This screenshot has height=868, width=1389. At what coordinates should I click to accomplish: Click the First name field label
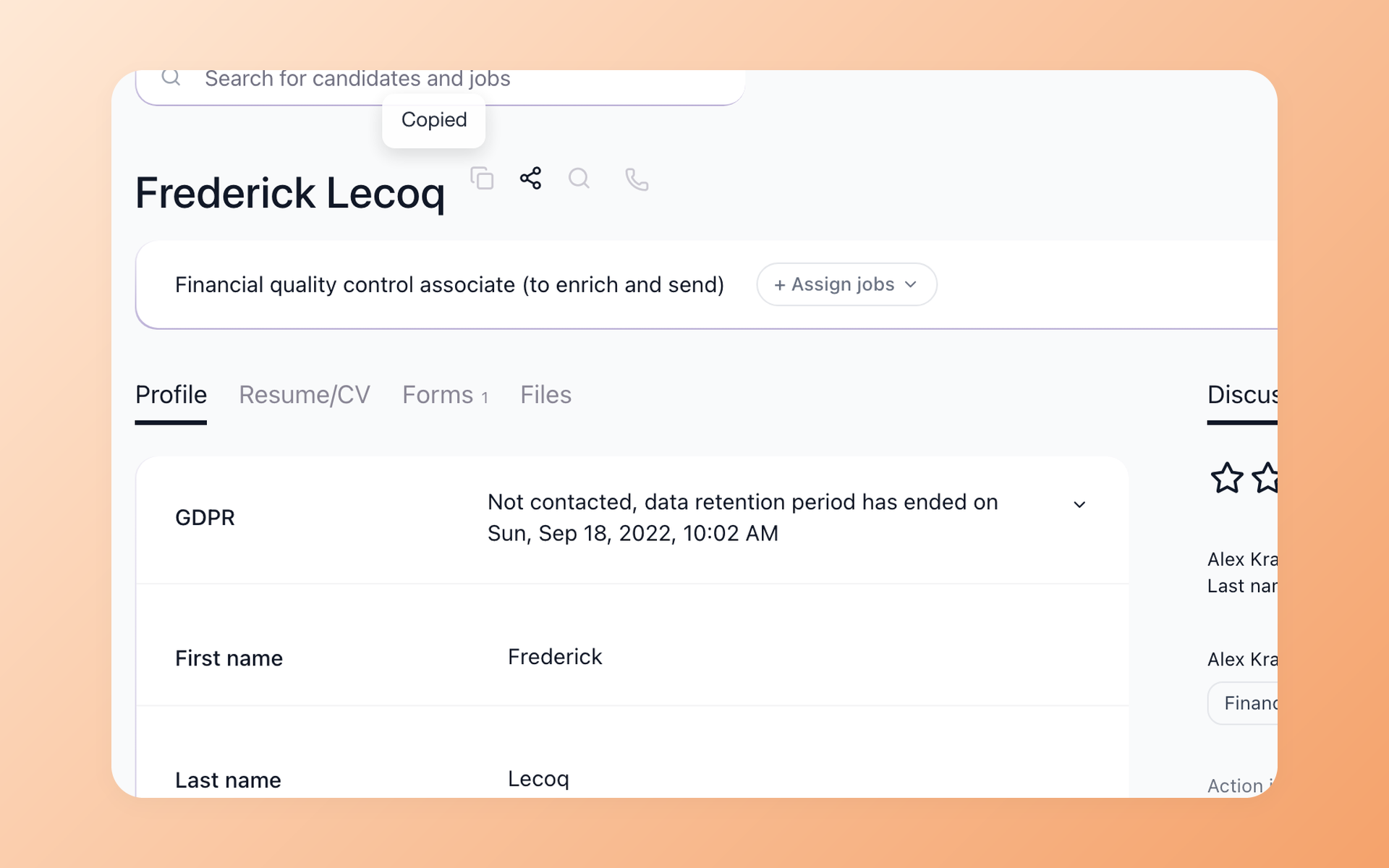click(229, 658)
